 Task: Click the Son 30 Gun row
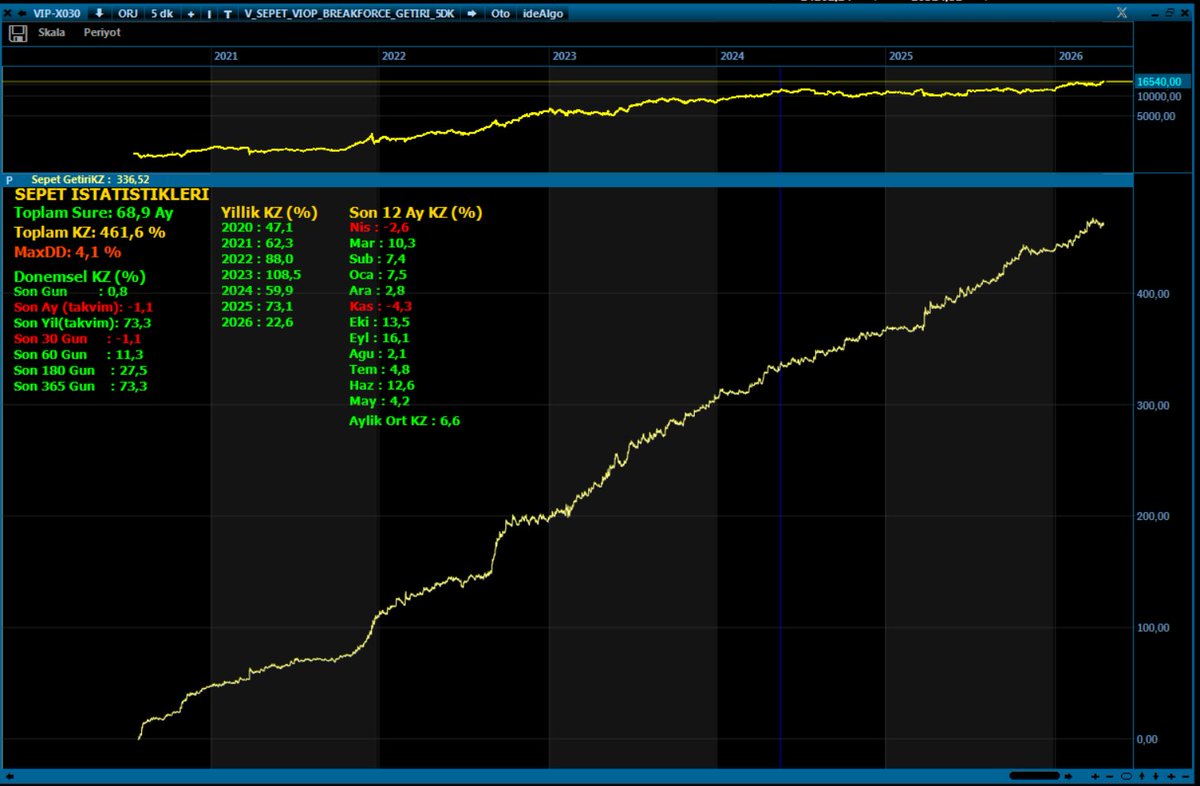(78, 340)
